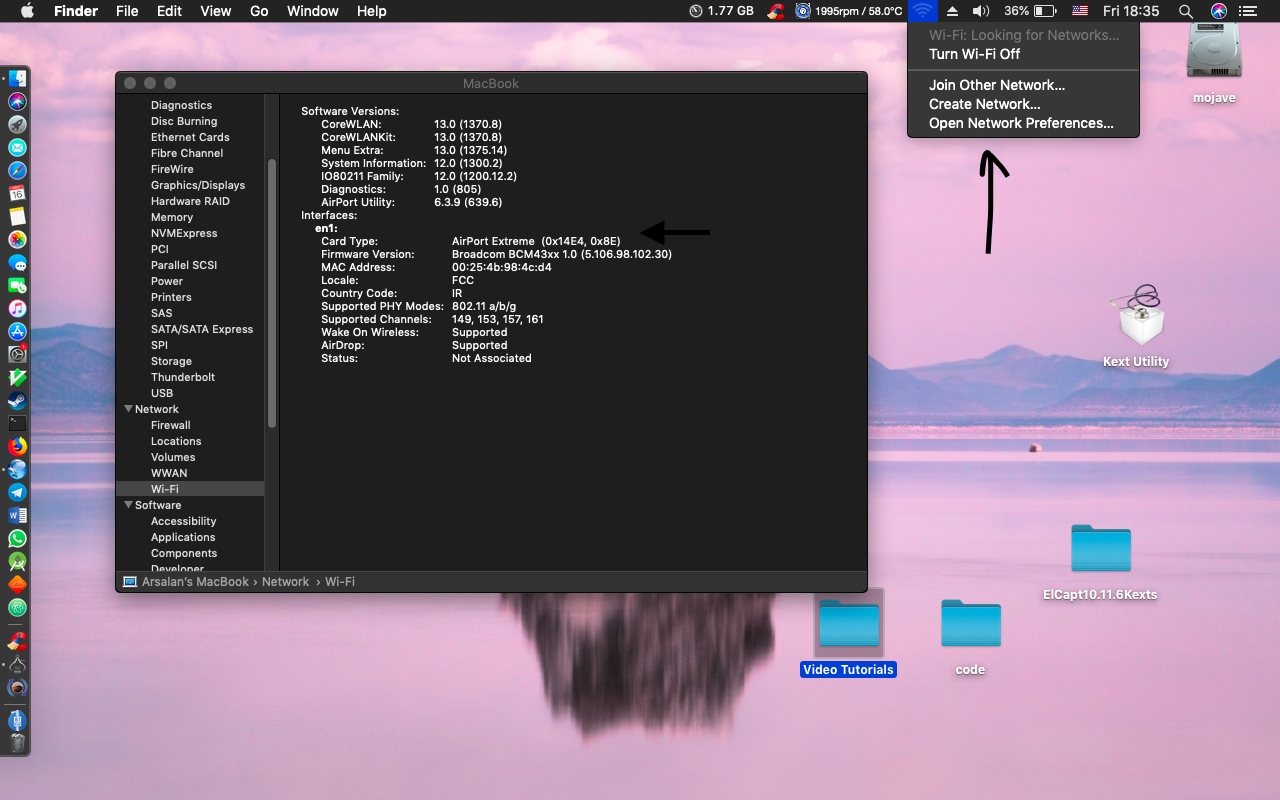Open the Trash in the Dock
This screenshot has width=1280, height=800.
point(17,743)
